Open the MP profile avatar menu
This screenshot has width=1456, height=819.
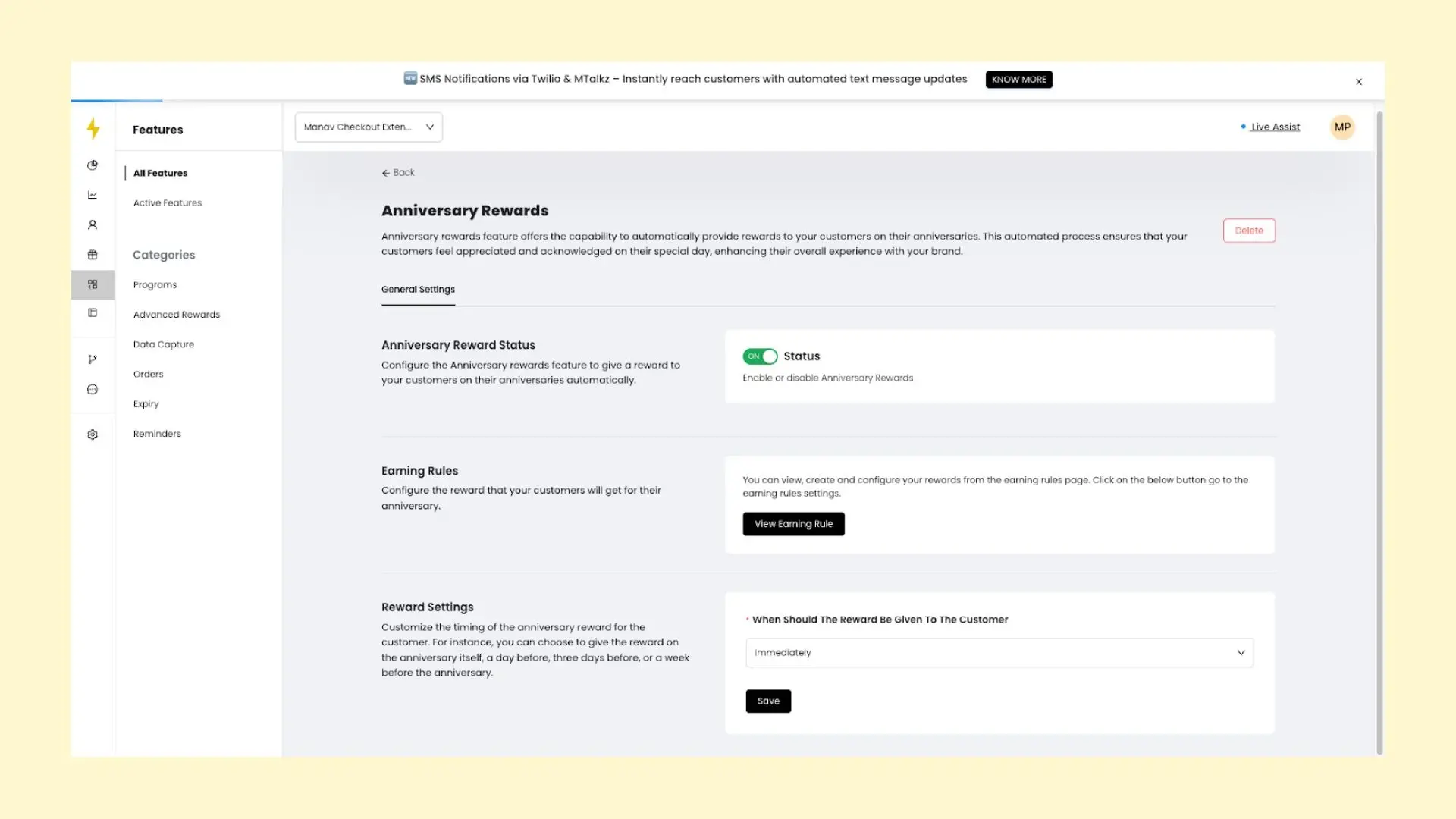(x=1342, y=127)
